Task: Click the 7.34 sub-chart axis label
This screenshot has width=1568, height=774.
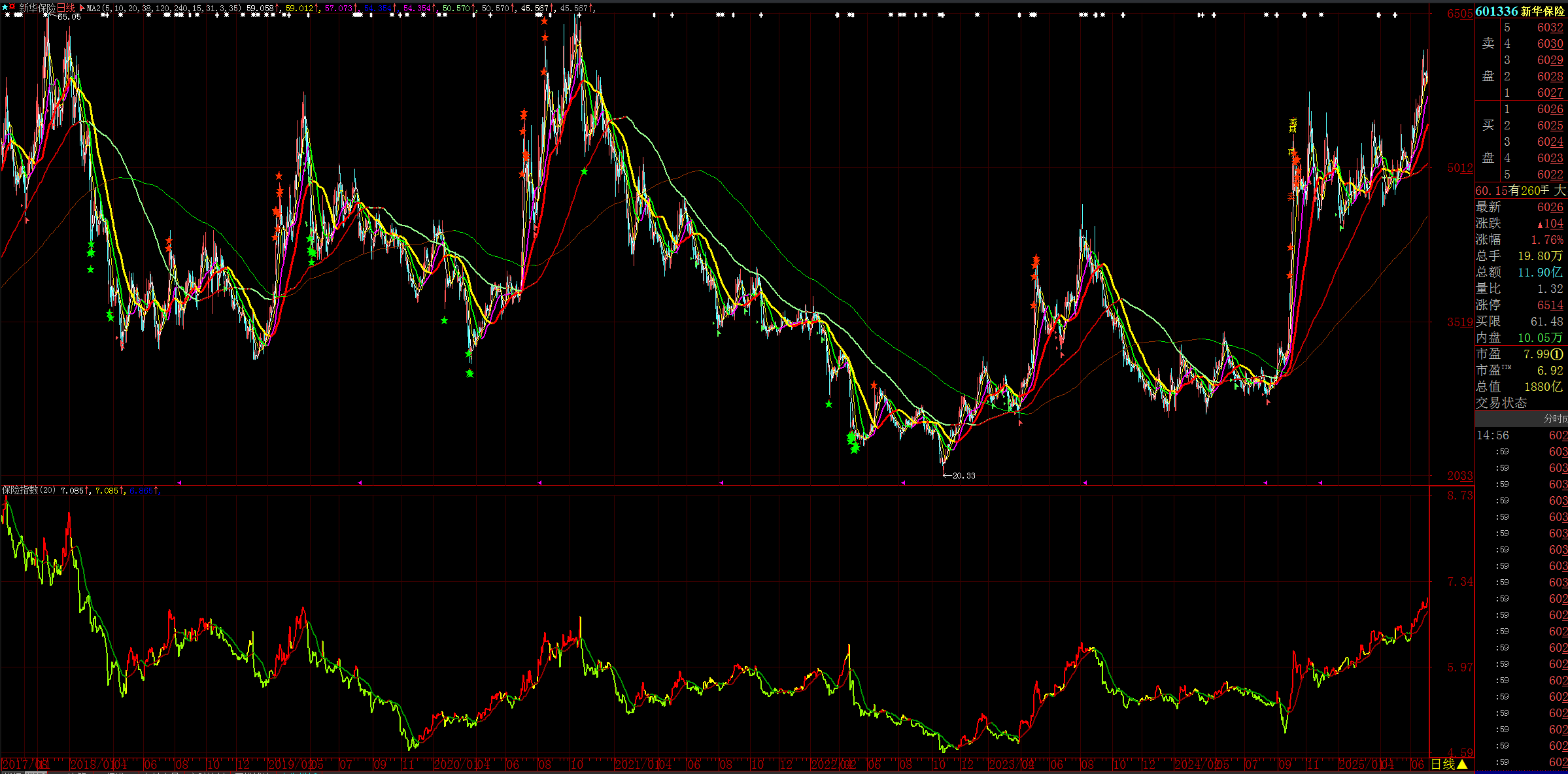Action: click(1460, 581)
